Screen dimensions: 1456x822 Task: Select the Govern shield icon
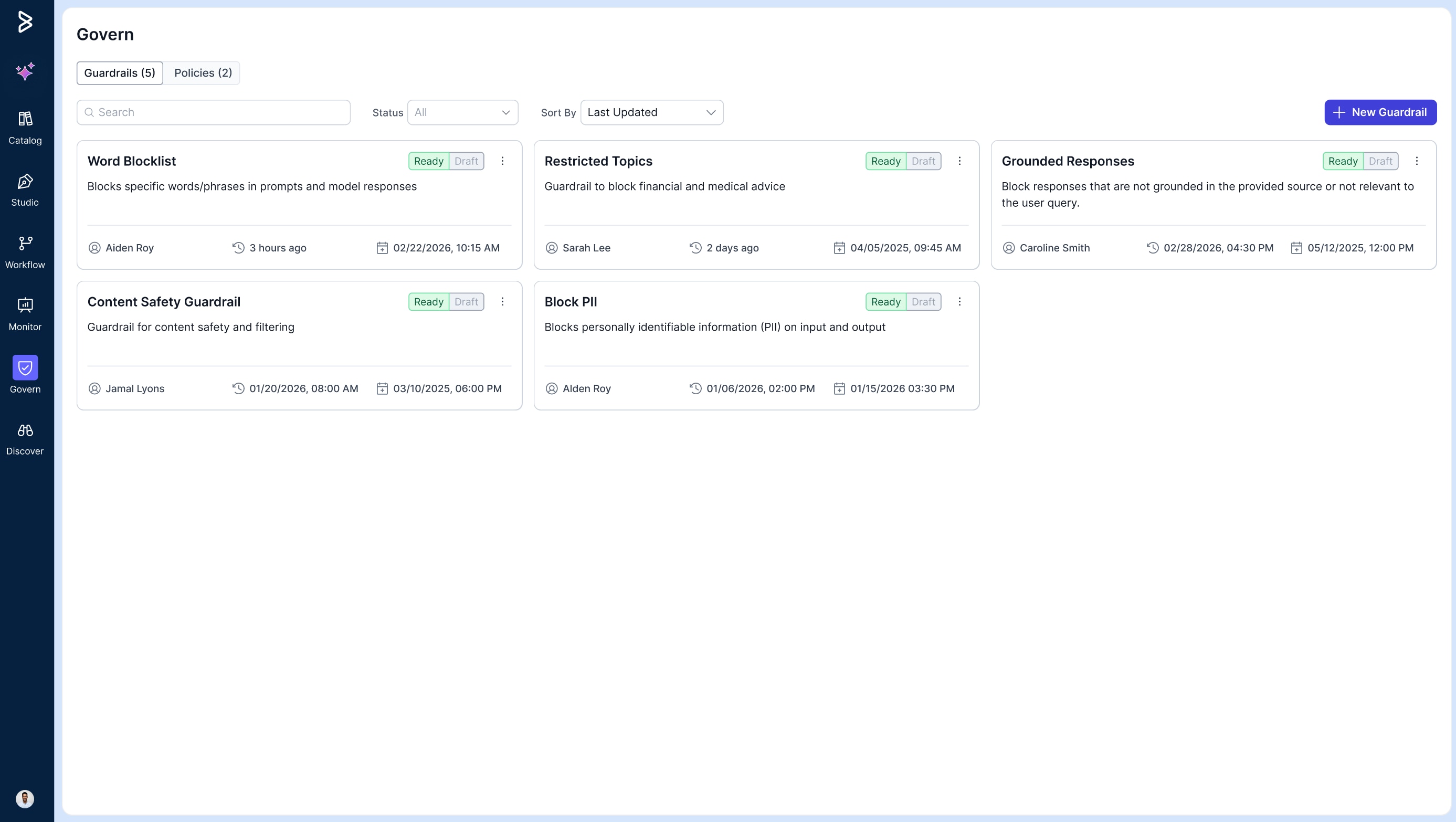[25, 368]
